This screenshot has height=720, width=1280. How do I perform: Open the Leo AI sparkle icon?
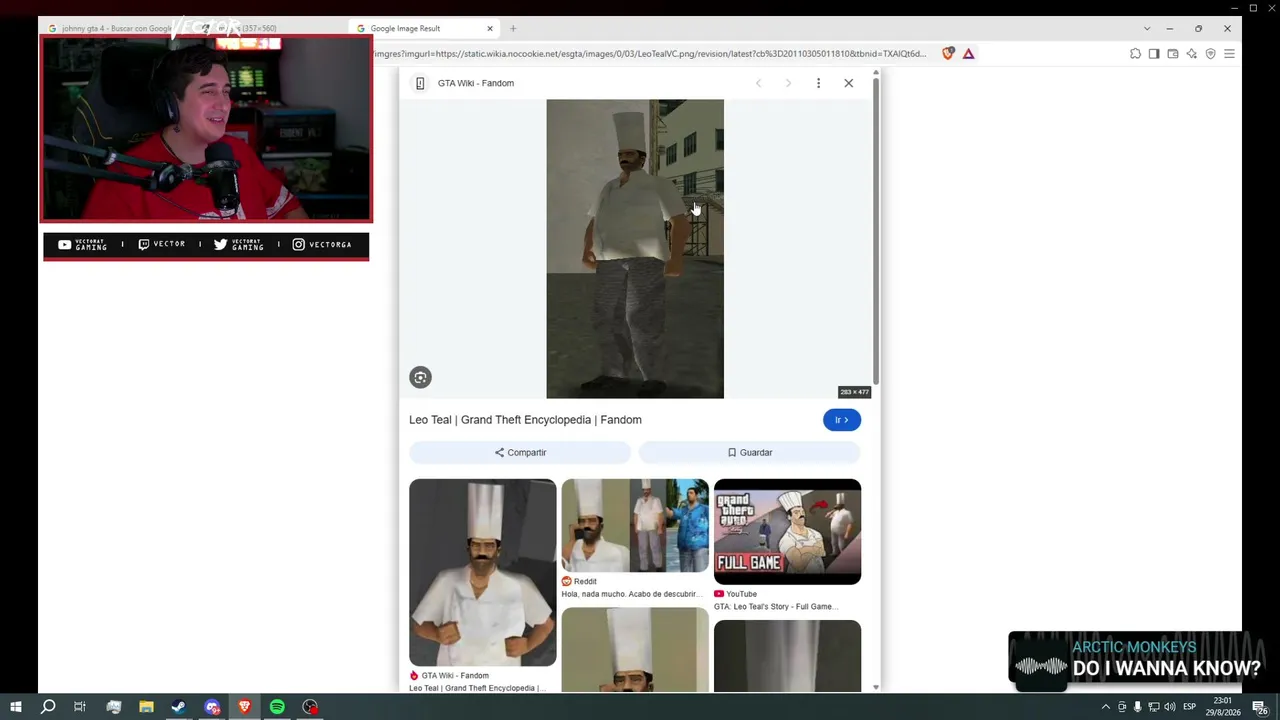coord(1191,54)
